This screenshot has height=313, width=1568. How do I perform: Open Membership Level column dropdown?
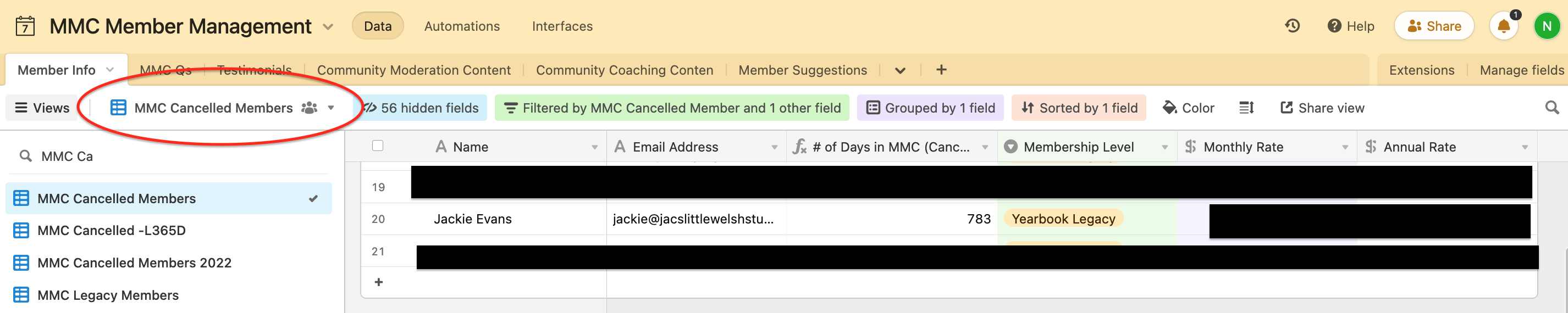[1164, 147]
